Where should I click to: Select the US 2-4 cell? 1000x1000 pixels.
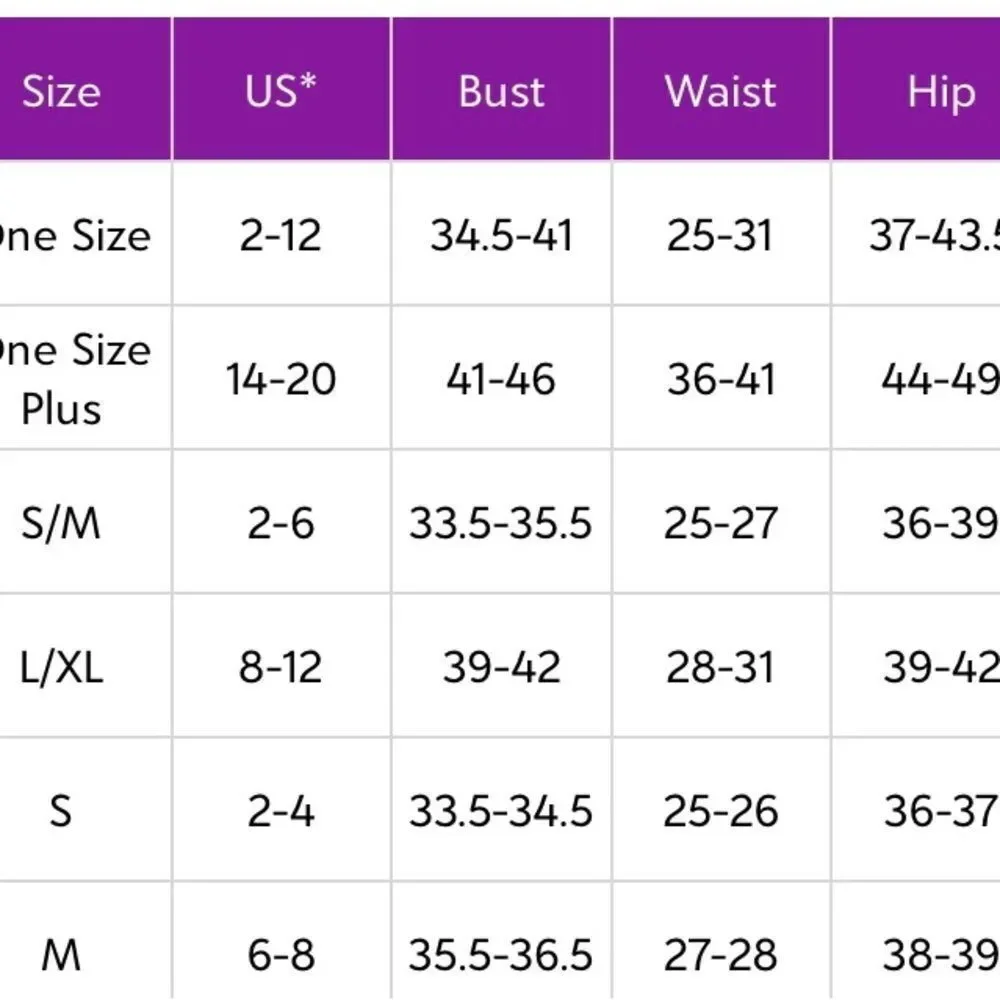pyautogui.click(x=281, y=811)
